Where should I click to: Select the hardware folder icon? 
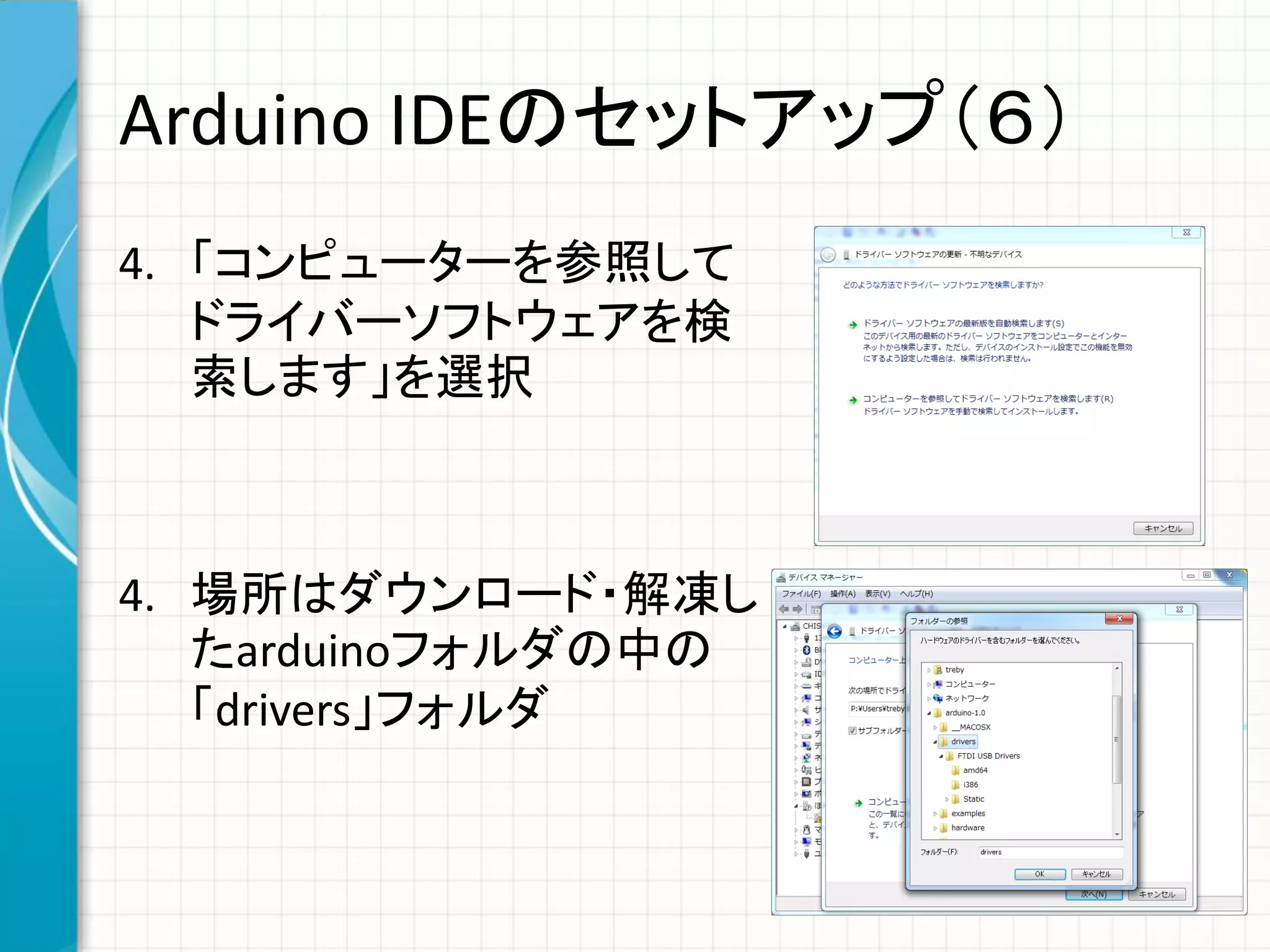(944, 828)
